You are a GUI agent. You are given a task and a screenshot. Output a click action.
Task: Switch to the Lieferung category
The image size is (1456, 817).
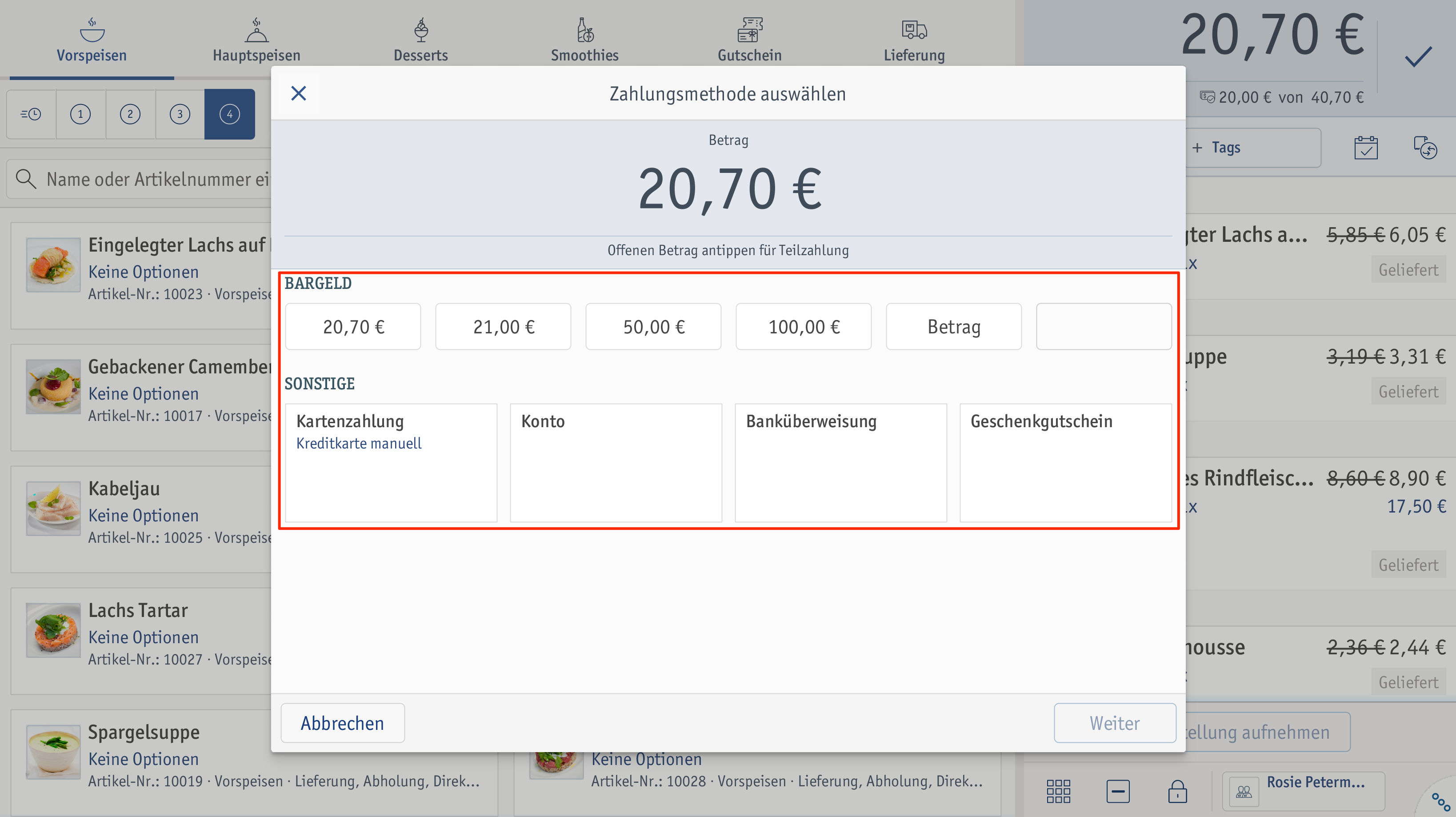pyautogui.click(x=914, y=40)
